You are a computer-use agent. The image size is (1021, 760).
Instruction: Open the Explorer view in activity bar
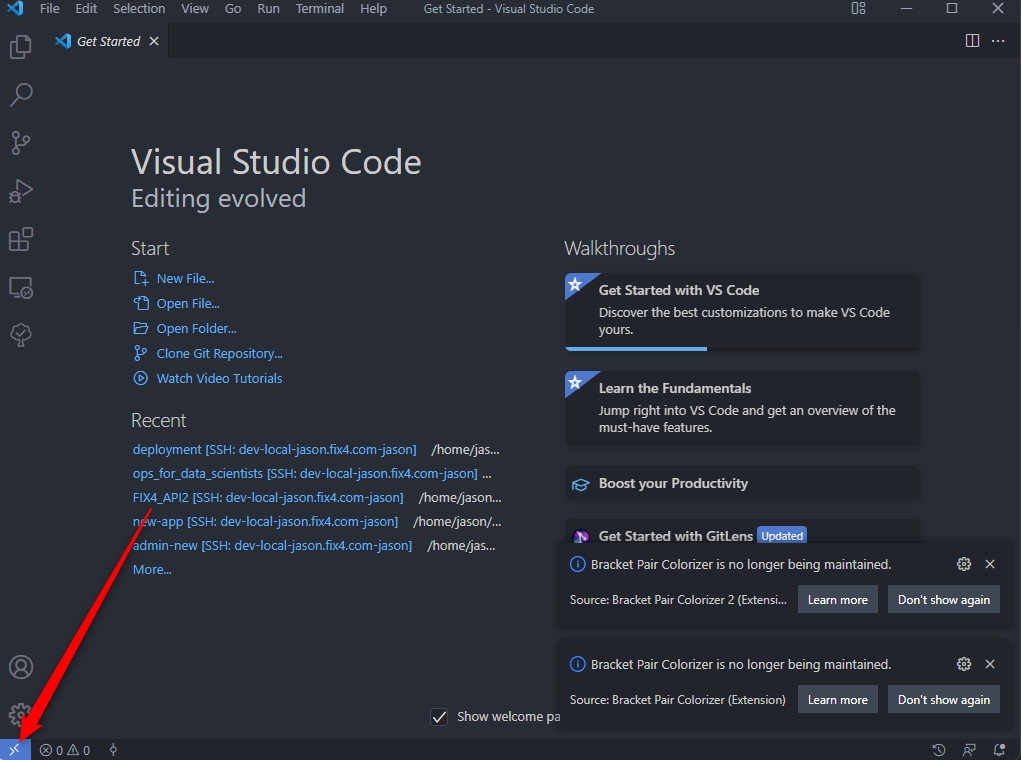tap(21, 47)
